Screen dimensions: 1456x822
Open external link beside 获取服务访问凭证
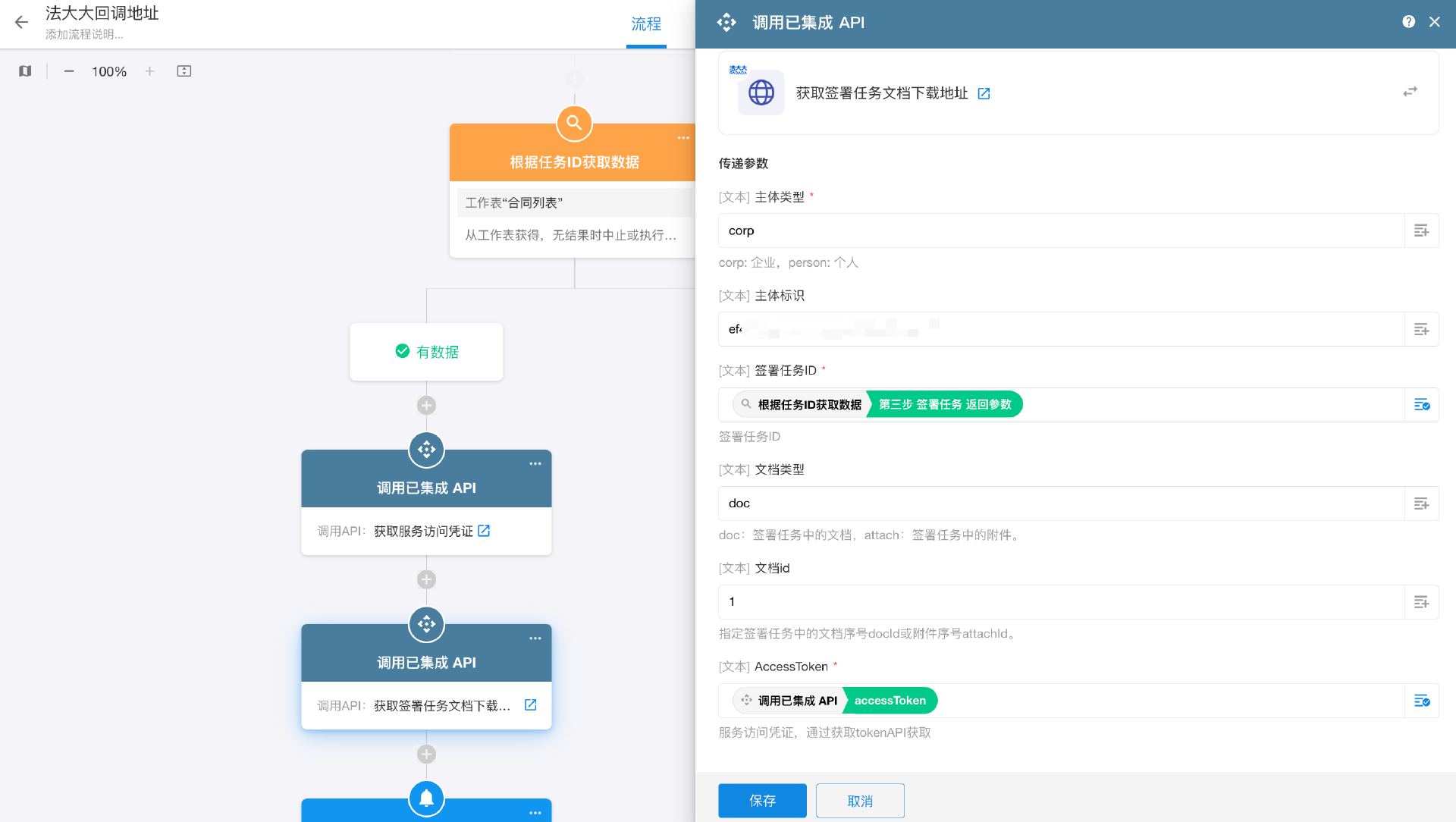tap(484, 531)
